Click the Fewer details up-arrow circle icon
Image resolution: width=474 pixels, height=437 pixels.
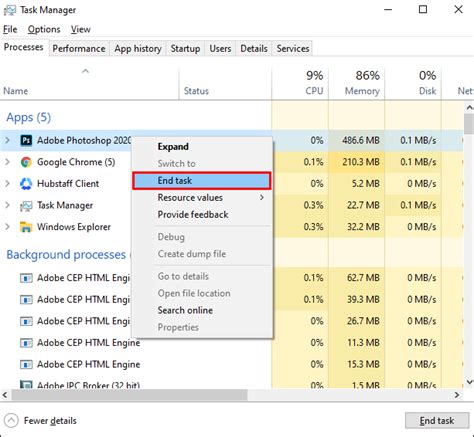[11, 421]
